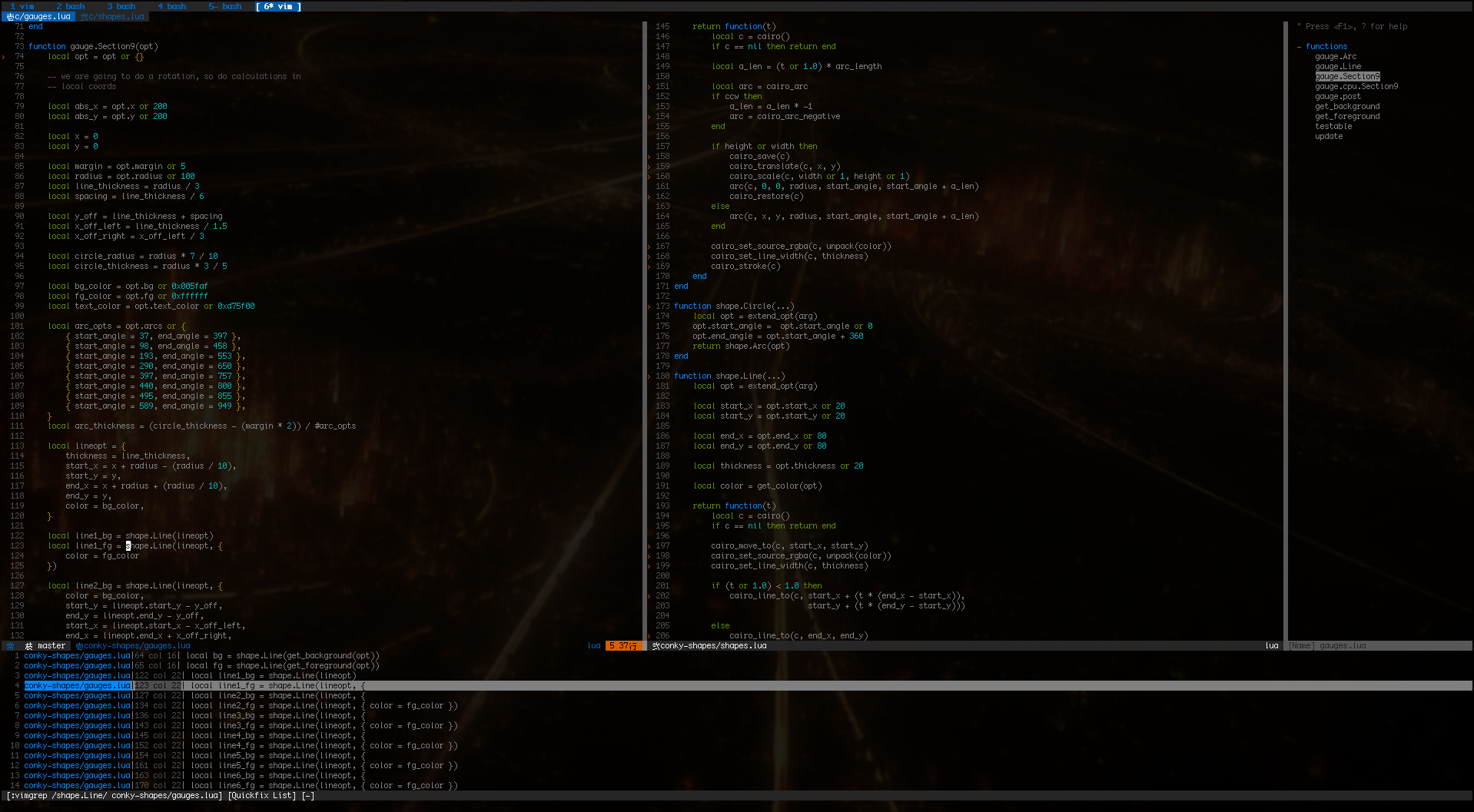Switch to tmux window 5 bash

pyautogui.click(x=224, y=6)
